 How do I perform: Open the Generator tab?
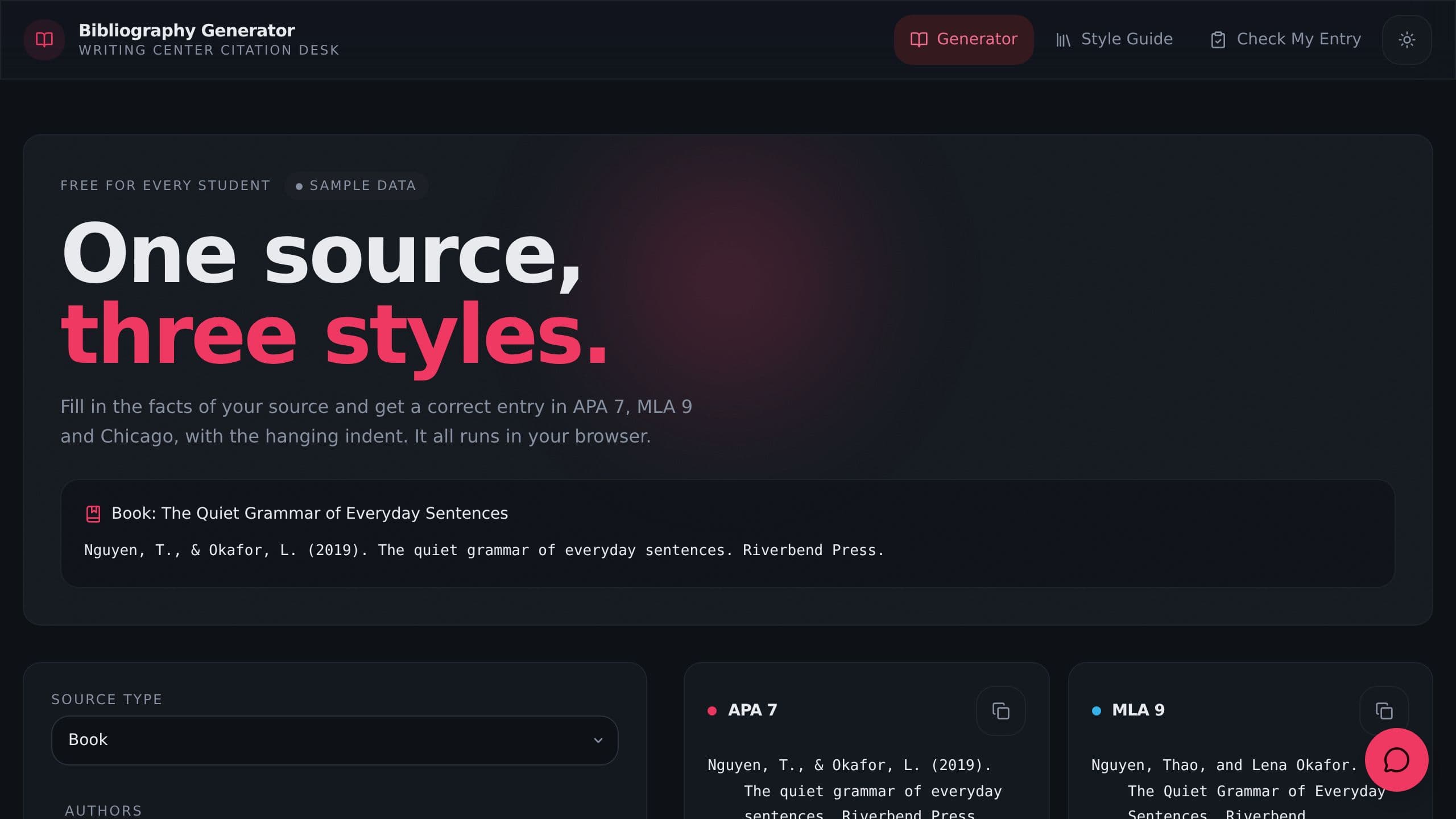[963, 39]
